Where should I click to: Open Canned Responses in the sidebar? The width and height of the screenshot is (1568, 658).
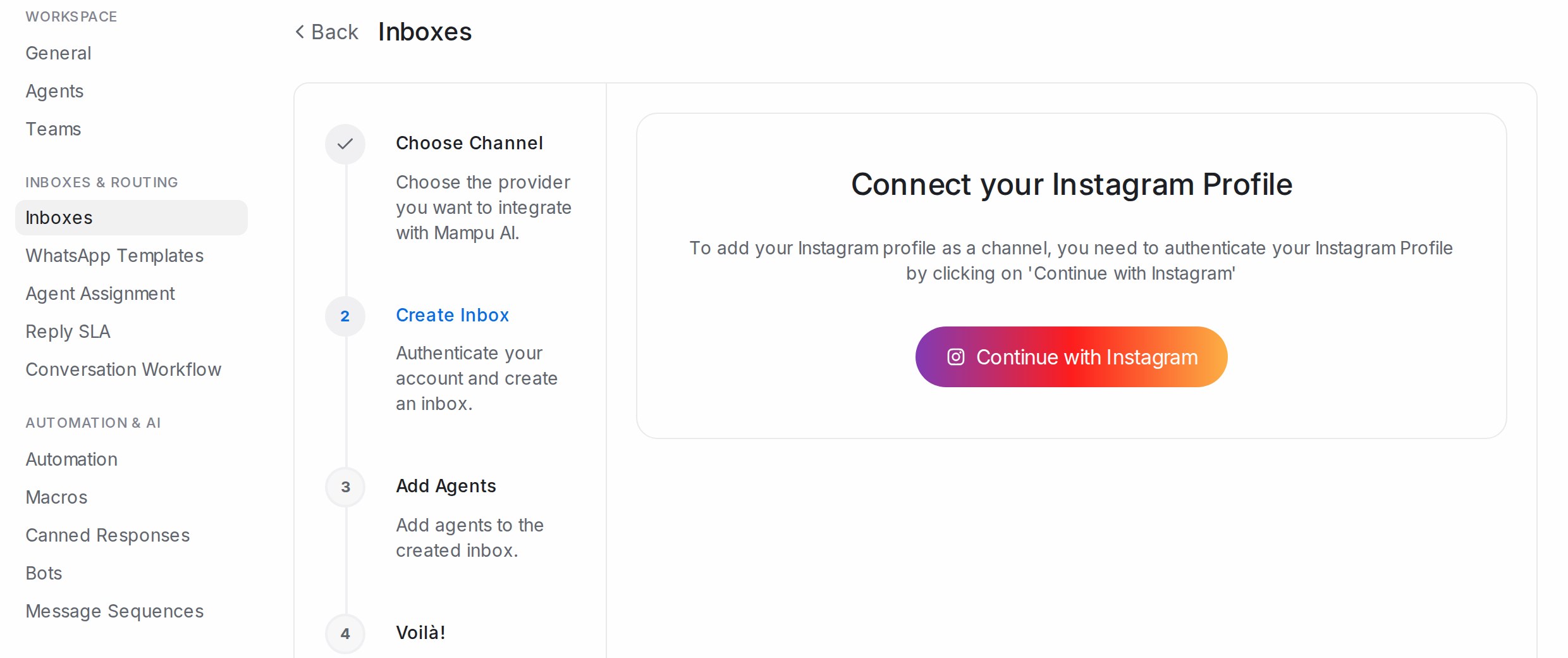tap(132, 535)
